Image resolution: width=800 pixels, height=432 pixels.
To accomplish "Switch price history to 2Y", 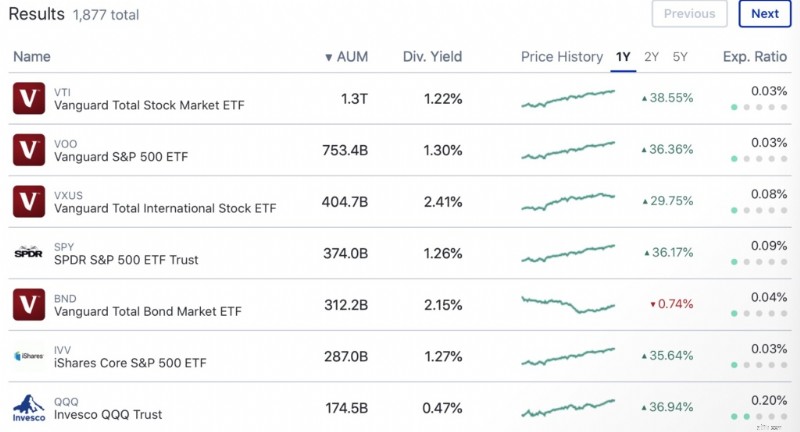I will click(x=651, y=57).
